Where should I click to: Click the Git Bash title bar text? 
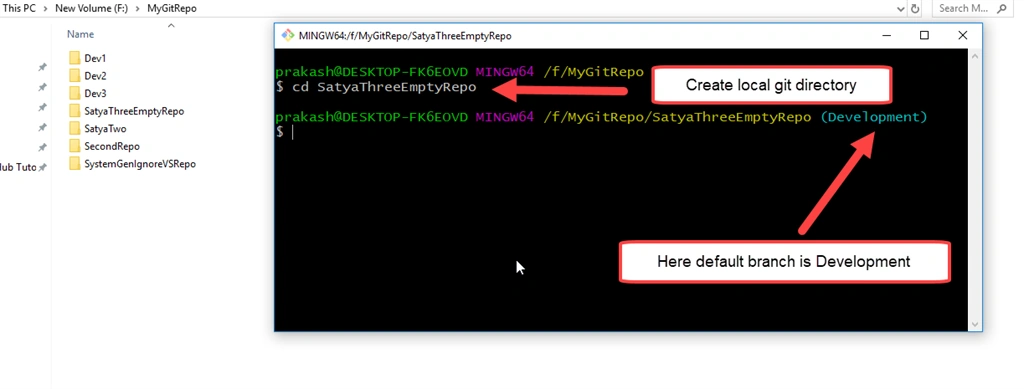405,36
